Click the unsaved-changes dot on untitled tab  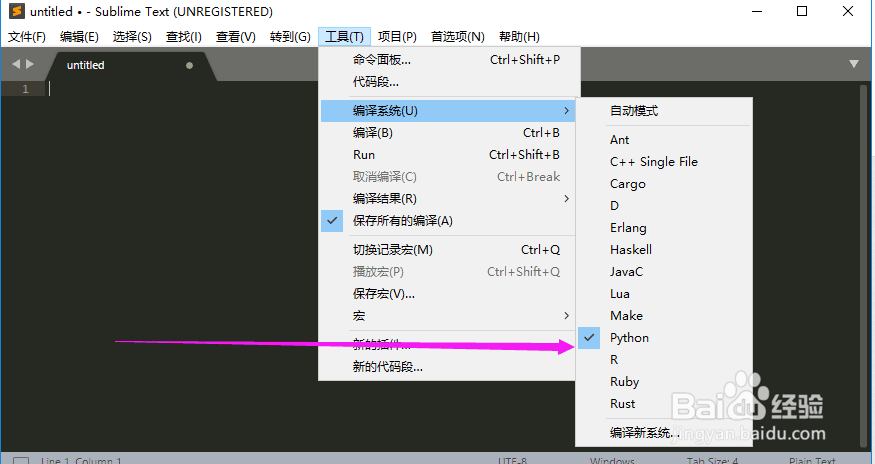(x=190, y=65)
